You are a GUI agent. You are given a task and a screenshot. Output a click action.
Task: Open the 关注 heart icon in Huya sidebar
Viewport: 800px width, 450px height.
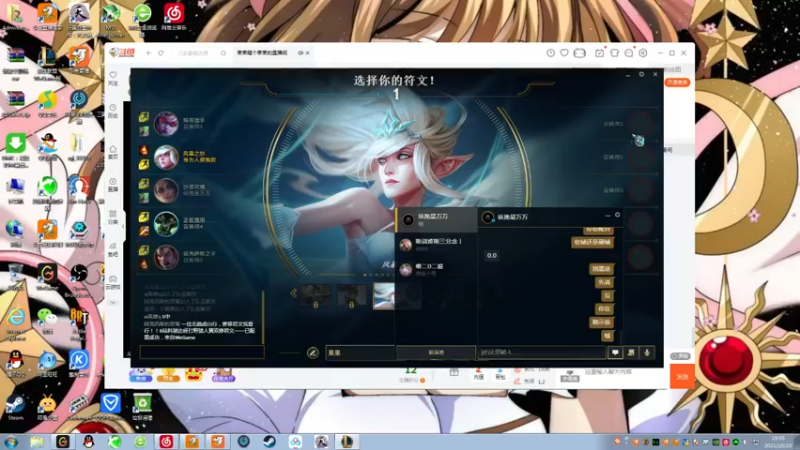113,78
